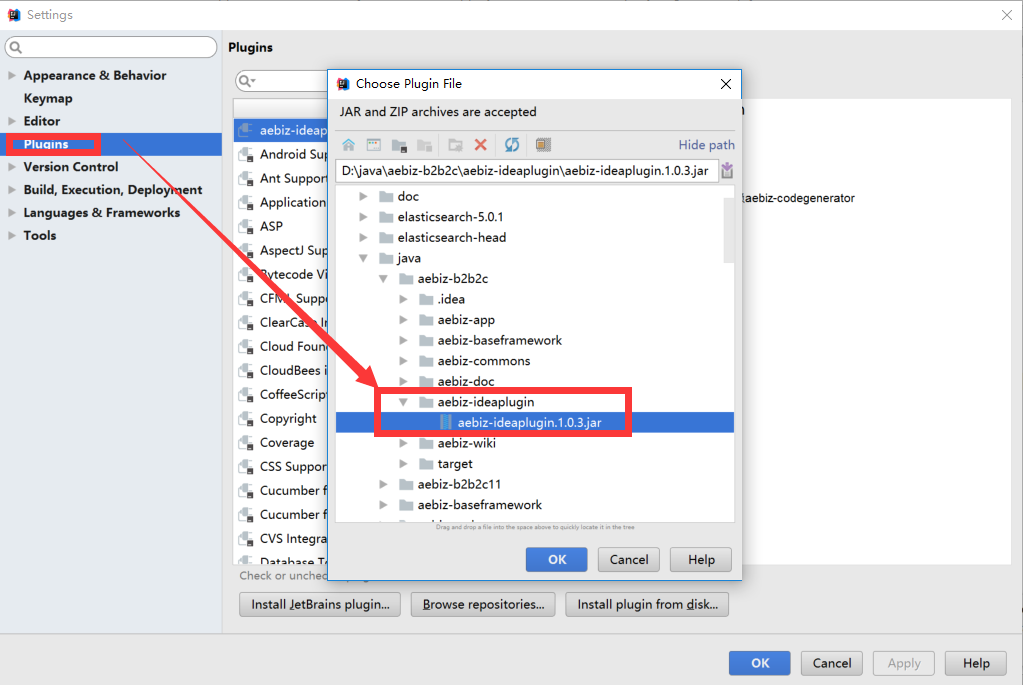Viewport: 1023px width, 685px height.
Task: Click the aebiz-ideaplugin.1.0.3.jar file icon
Action: (x=446, y=423)
